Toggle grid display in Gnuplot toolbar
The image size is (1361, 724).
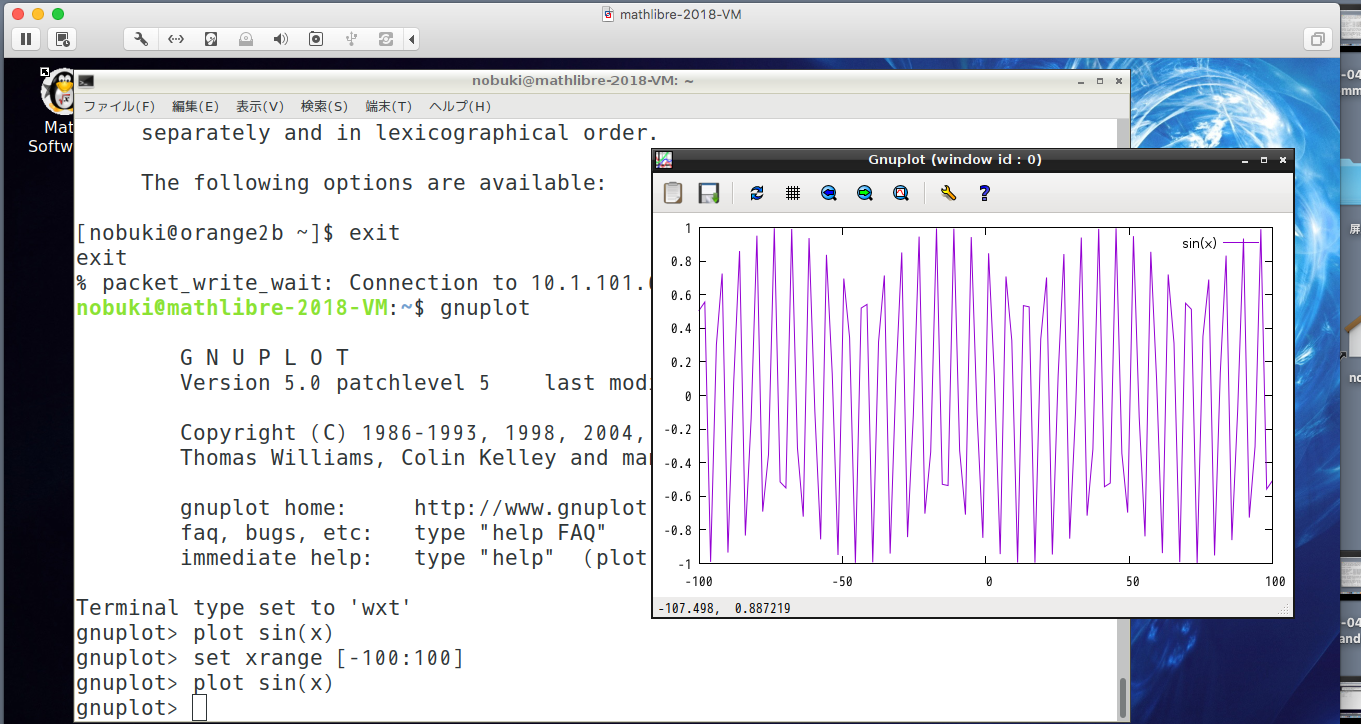tap(793, 193)
